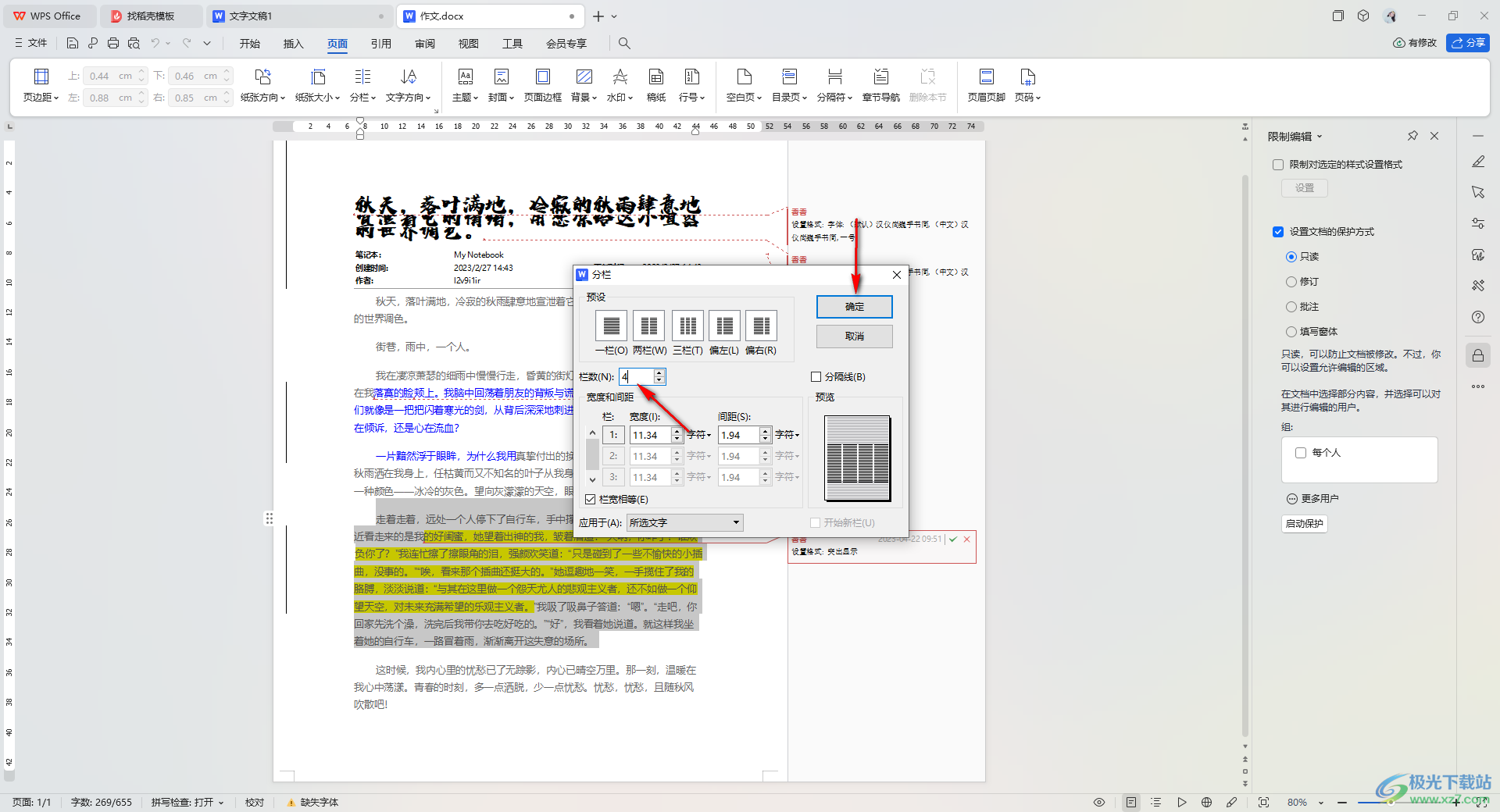Choose the One Column preset

[612, 326]
